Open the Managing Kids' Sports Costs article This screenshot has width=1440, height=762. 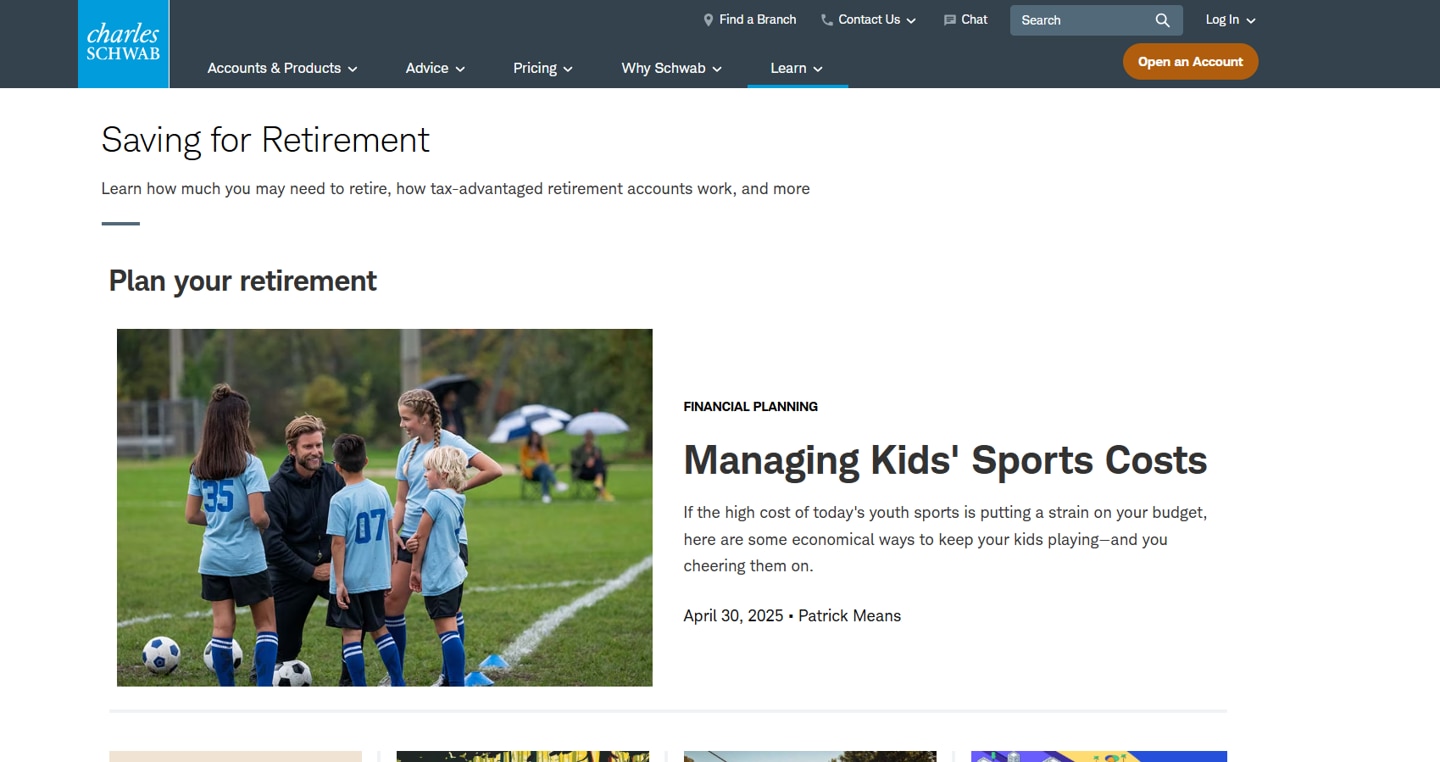(945, 460)
